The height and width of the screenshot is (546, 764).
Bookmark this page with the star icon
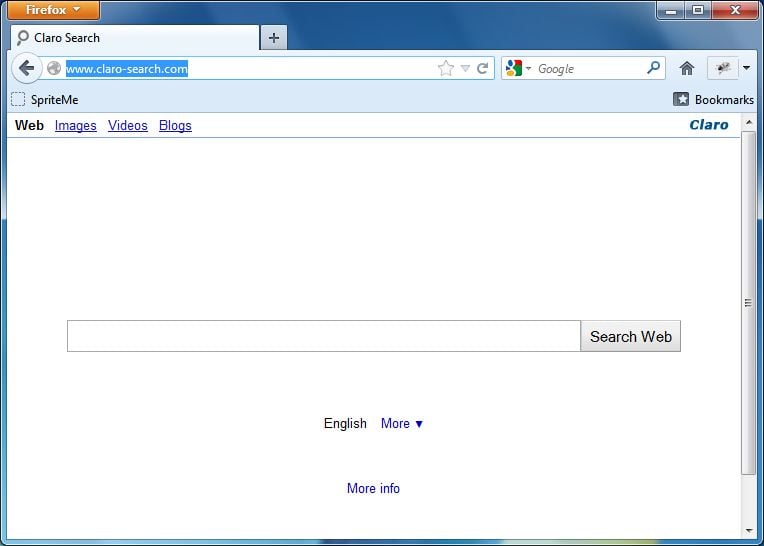click(x=445, y=68)
